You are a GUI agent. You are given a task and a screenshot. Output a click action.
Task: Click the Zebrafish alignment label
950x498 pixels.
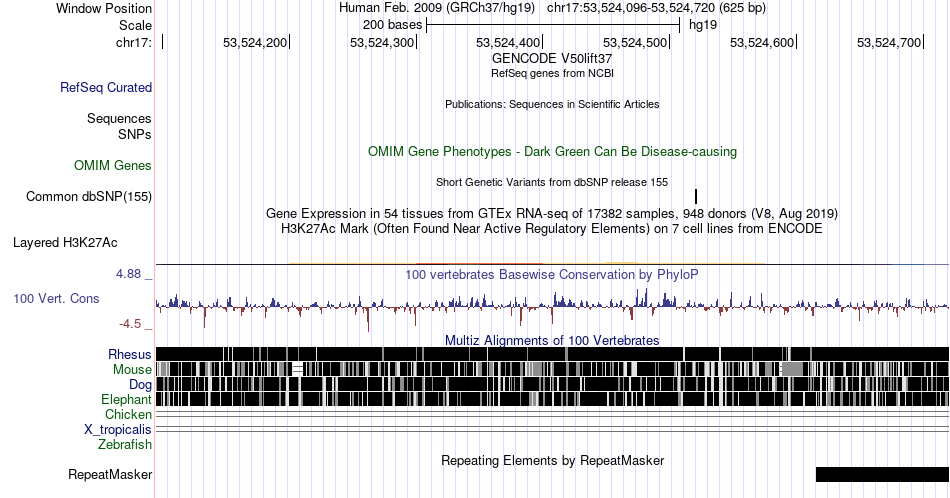125,444
